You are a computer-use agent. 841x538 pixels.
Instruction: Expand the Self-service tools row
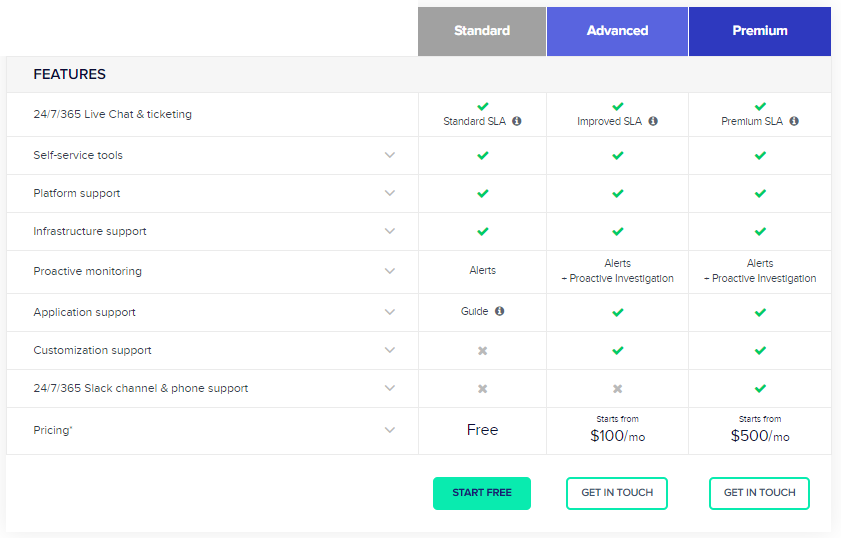point(390,155)
